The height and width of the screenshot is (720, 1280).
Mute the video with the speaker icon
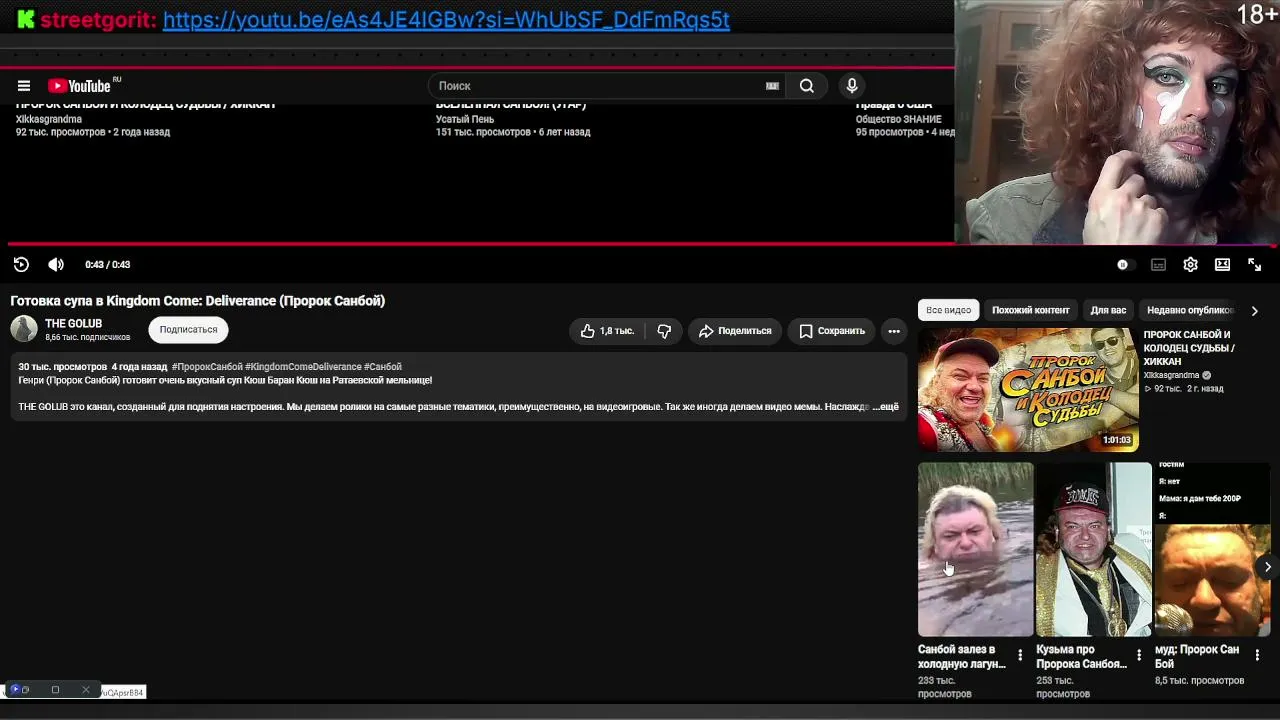point(56,265)
